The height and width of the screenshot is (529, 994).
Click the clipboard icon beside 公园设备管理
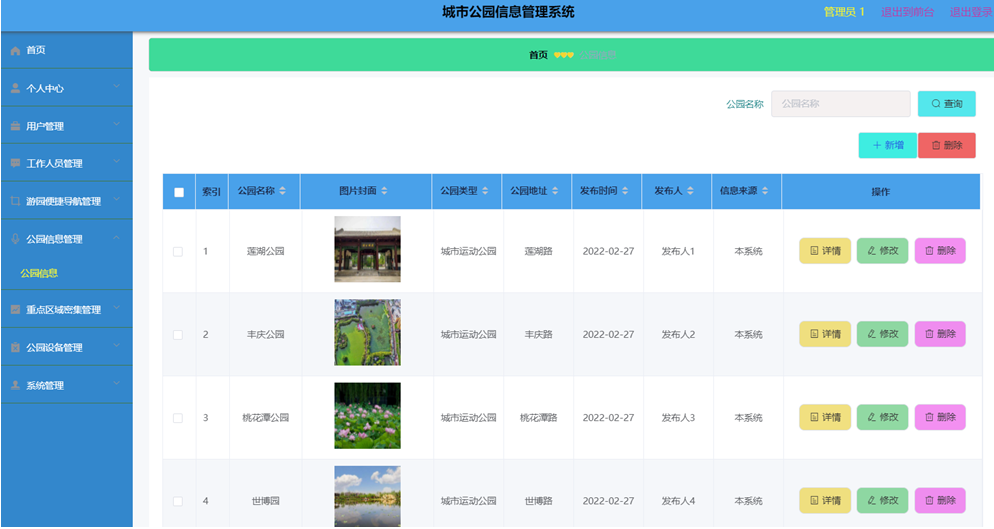pyautogui.click(x=15, y=348)
